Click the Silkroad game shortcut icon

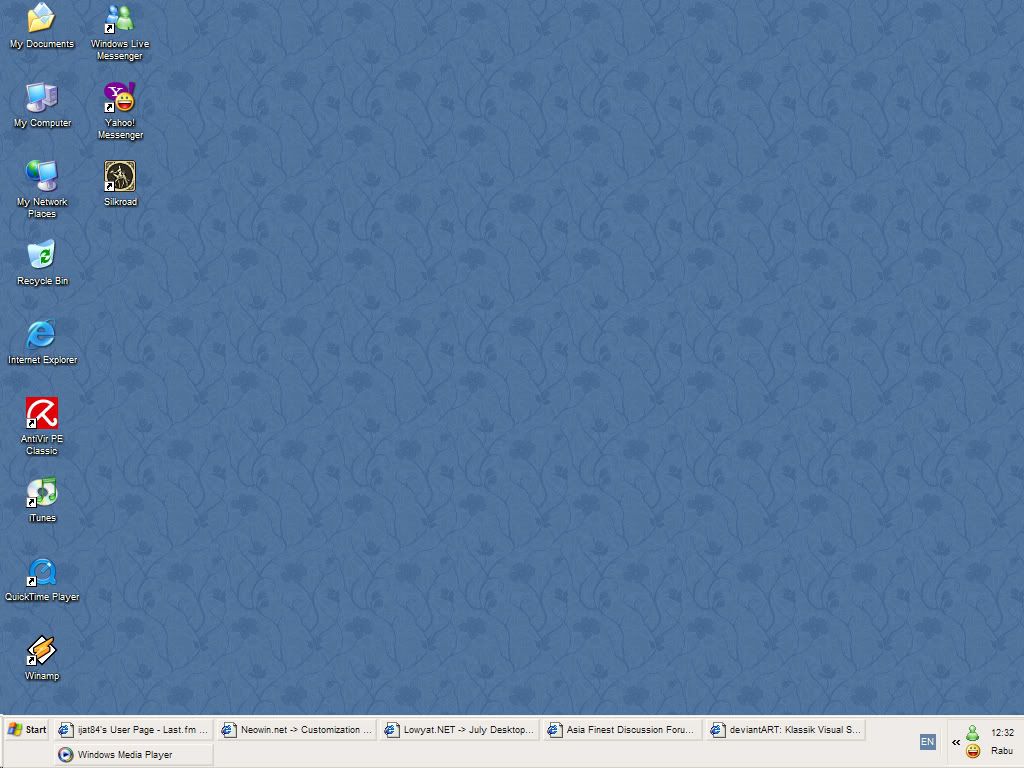tap(120, 177)
